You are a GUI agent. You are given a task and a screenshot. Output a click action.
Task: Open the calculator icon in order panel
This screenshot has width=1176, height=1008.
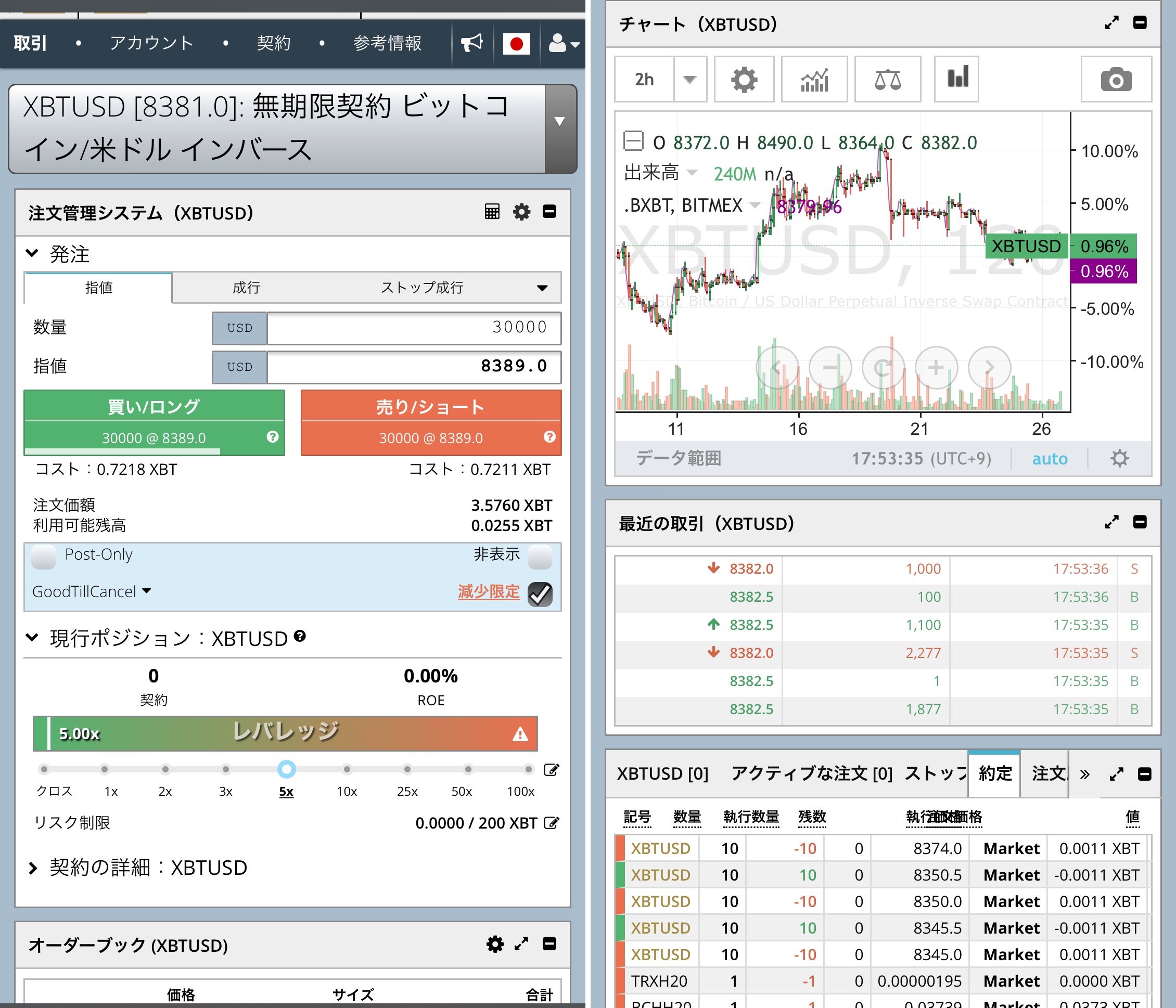click(492, 212)
